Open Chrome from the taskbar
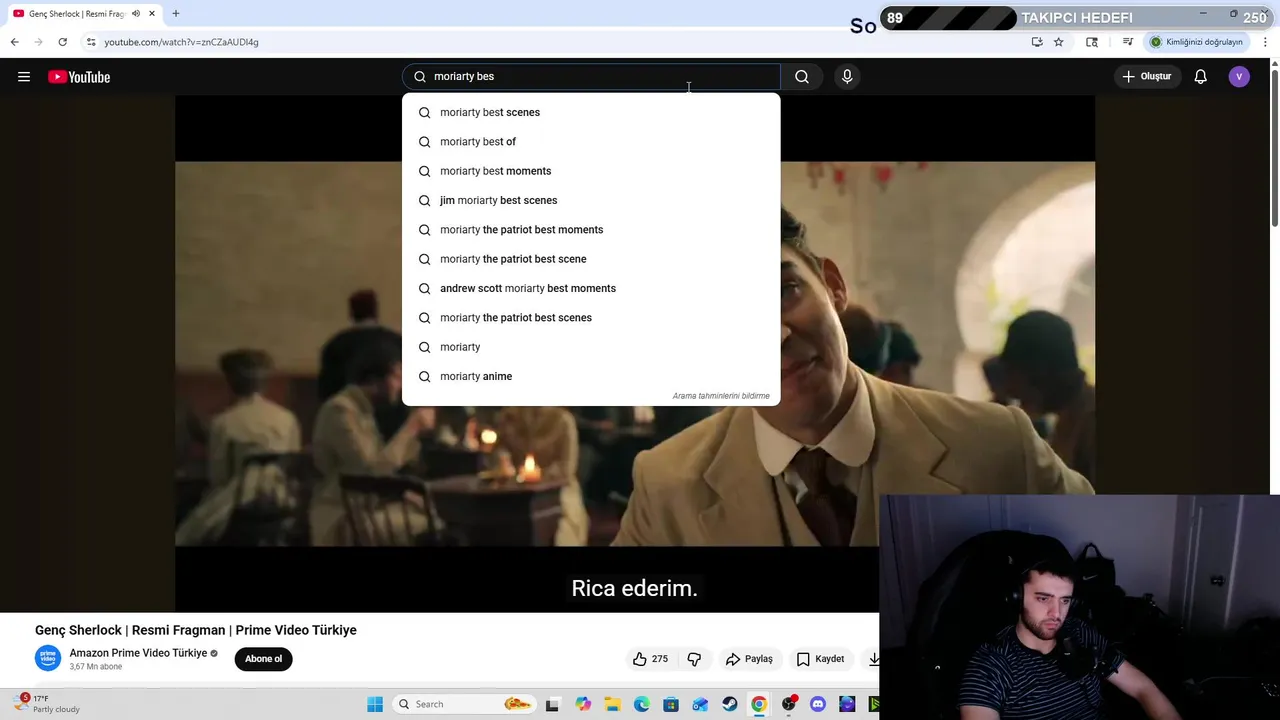This screenshot has width=1280, height=720. click(759, 704)
